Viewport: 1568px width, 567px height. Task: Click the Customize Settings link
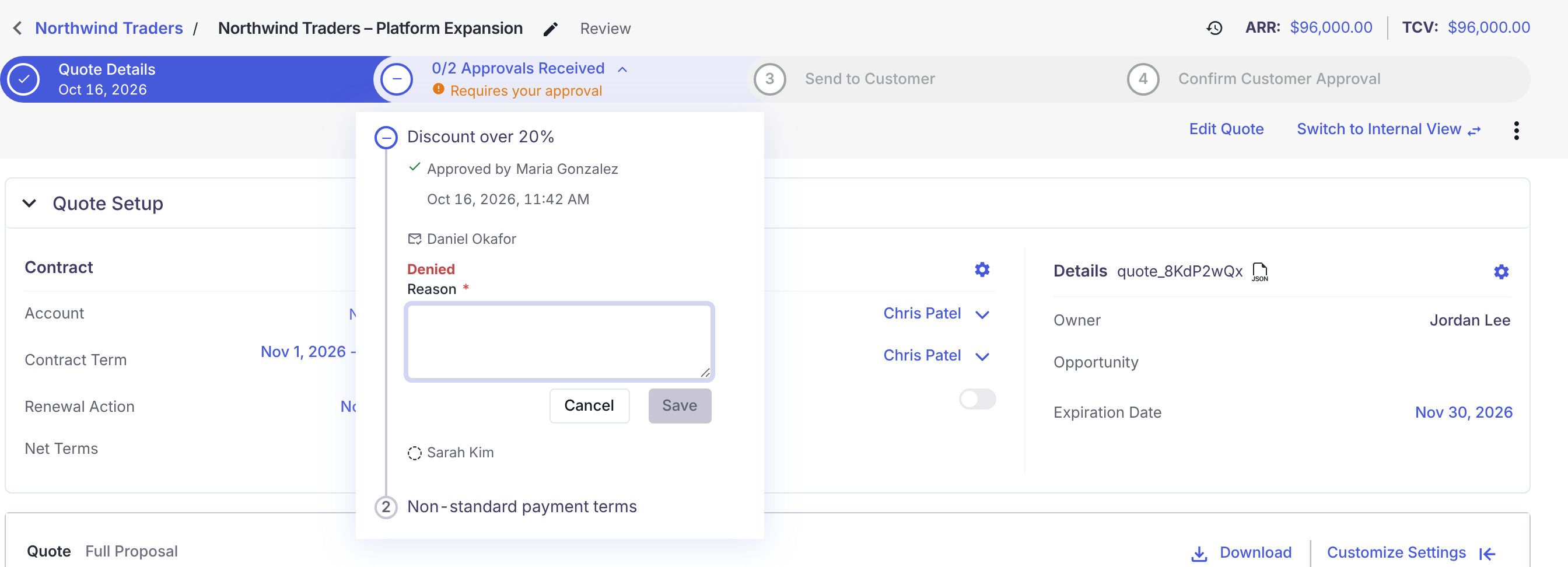click(x=1396, y=552)
